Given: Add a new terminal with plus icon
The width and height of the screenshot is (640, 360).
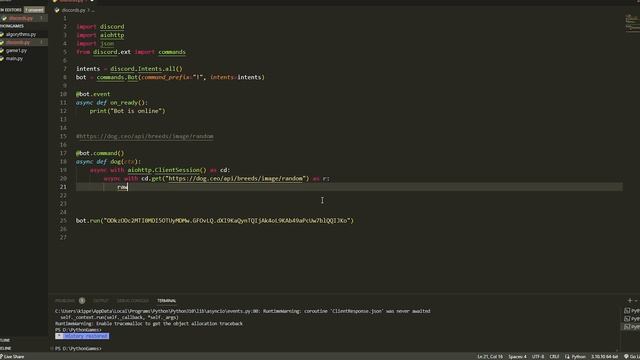Looking at the screenshot, I should coord(629,301).
